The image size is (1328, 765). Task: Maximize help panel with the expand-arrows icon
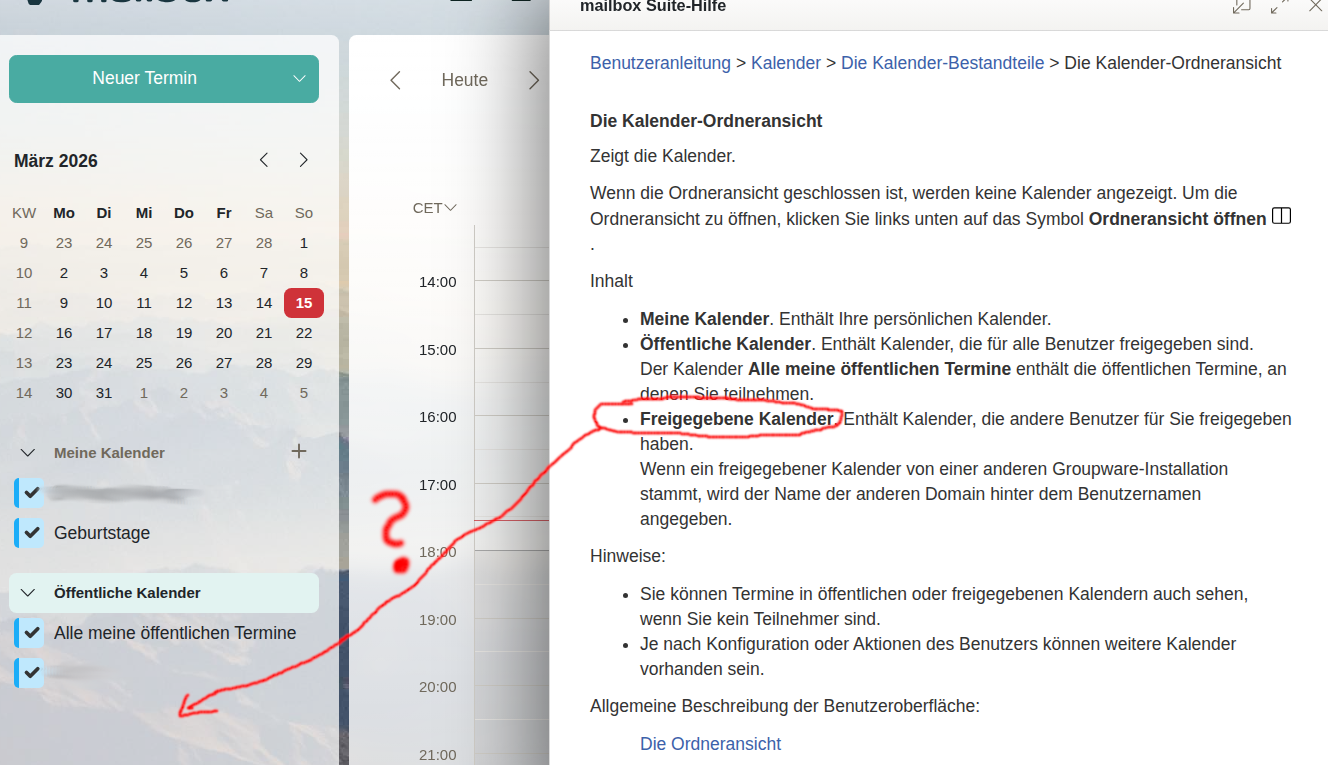1279,7
